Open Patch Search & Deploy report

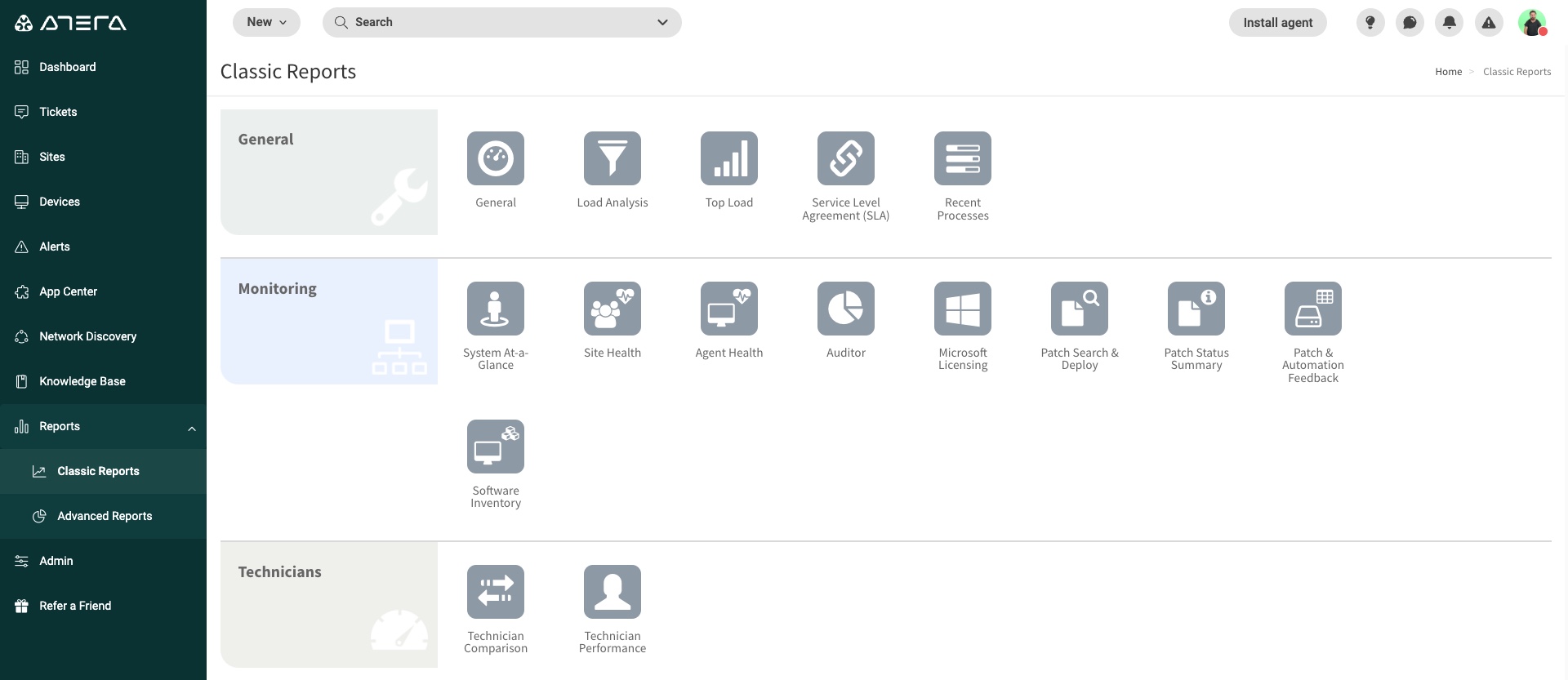pyautogui.click(x=1079, y=309)
